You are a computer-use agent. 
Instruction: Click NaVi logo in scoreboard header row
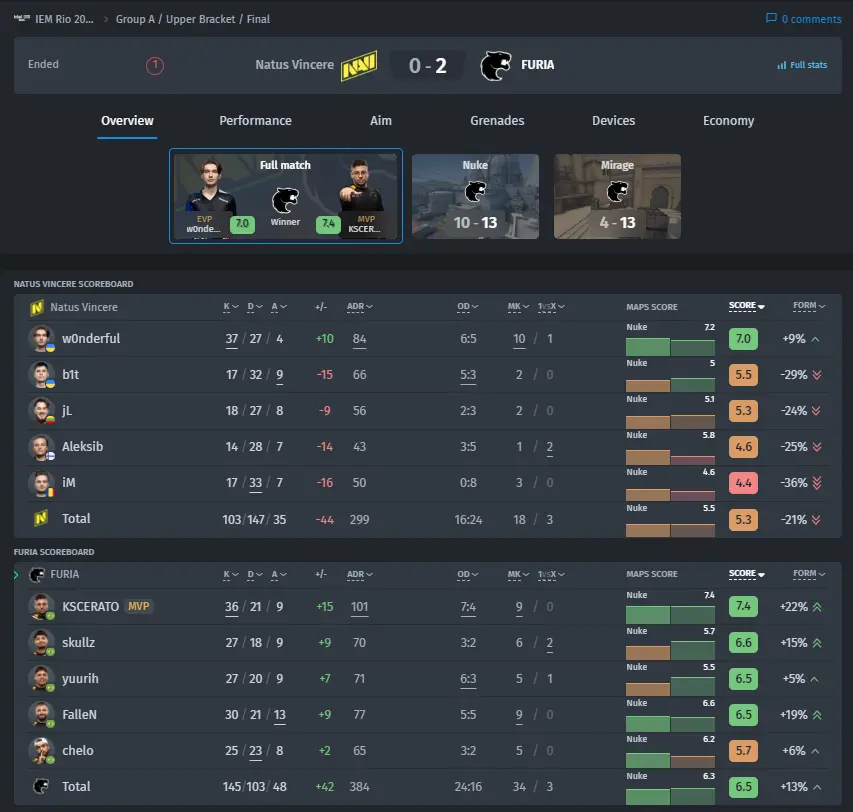pos(37,307)
